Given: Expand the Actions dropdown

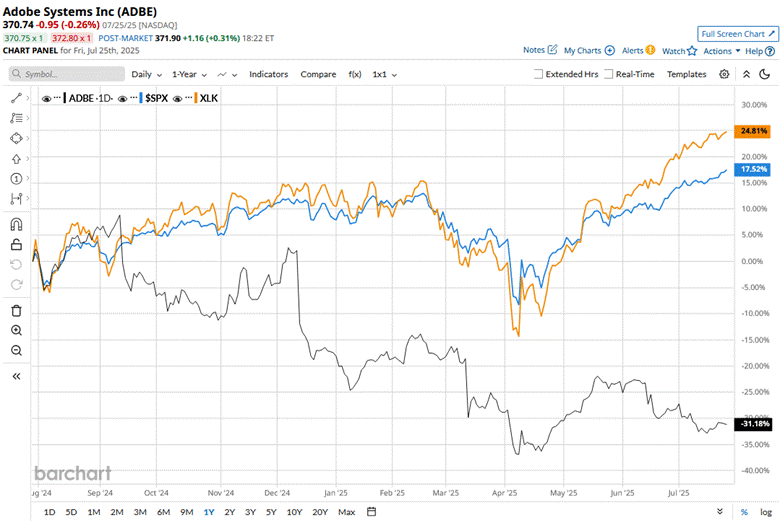Looking at the screenshot, I should [x=722, y=51].
